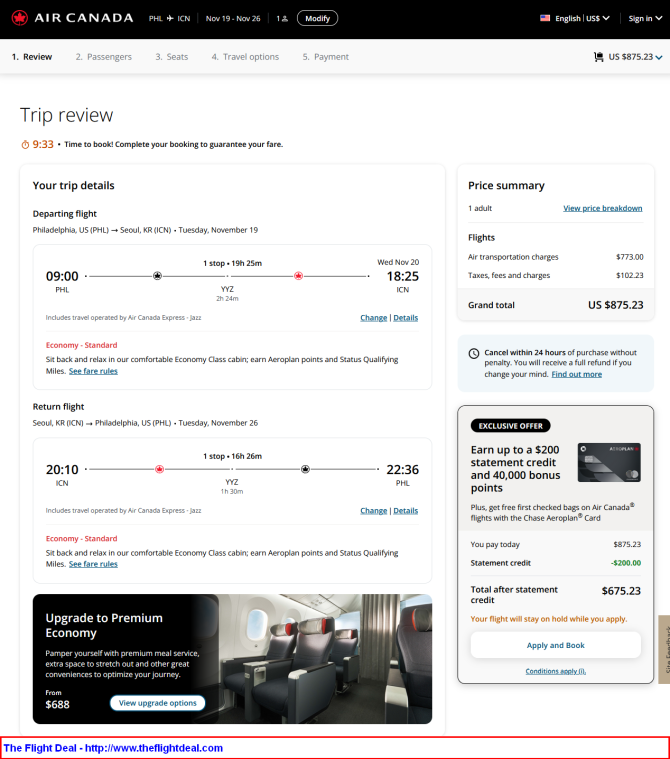Go to the 3. Seats step
Image resolution: width=670 pixels, height=759 pixels.
172,57
